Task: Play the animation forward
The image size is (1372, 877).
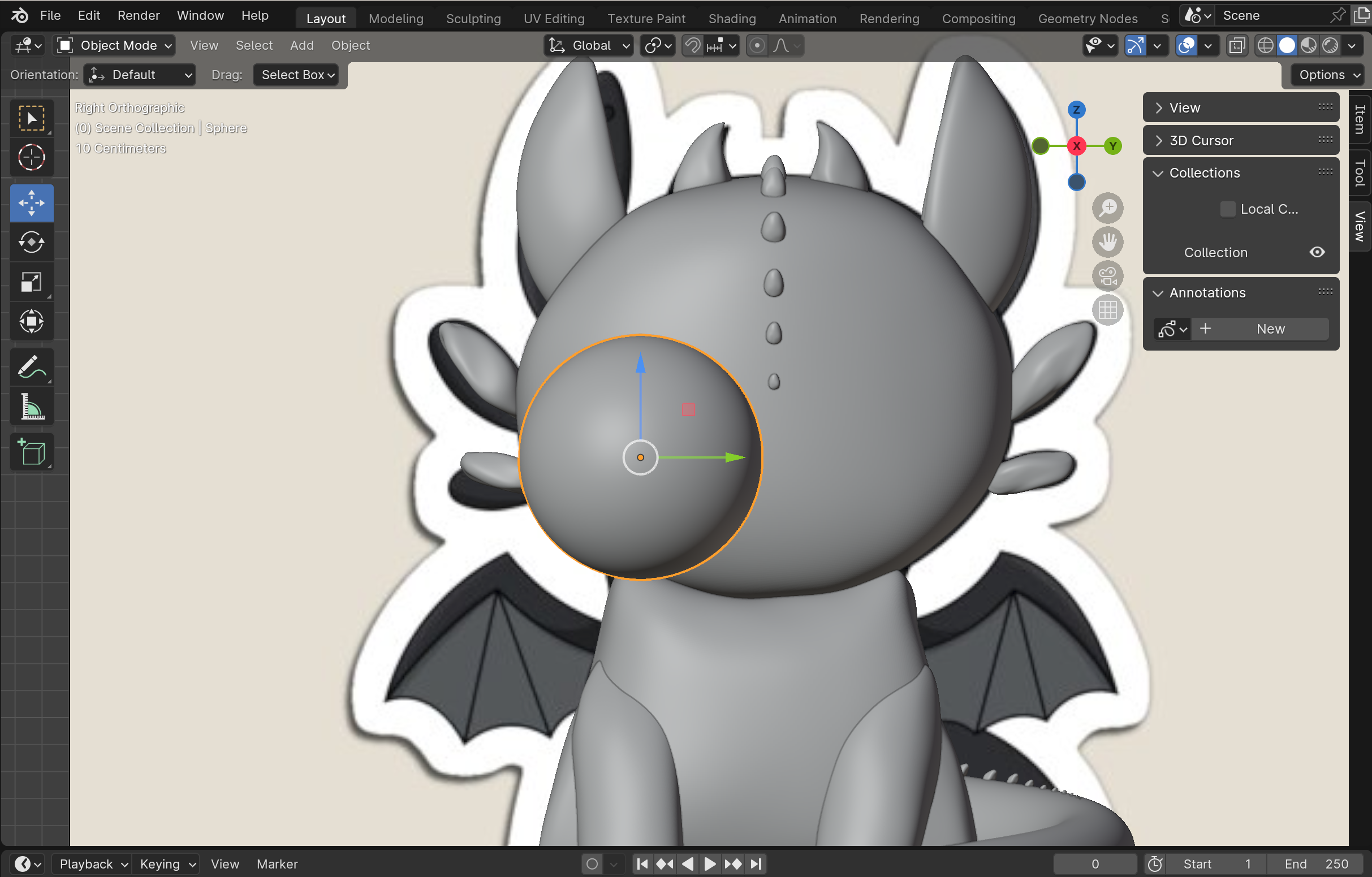Action: [710, 864]
